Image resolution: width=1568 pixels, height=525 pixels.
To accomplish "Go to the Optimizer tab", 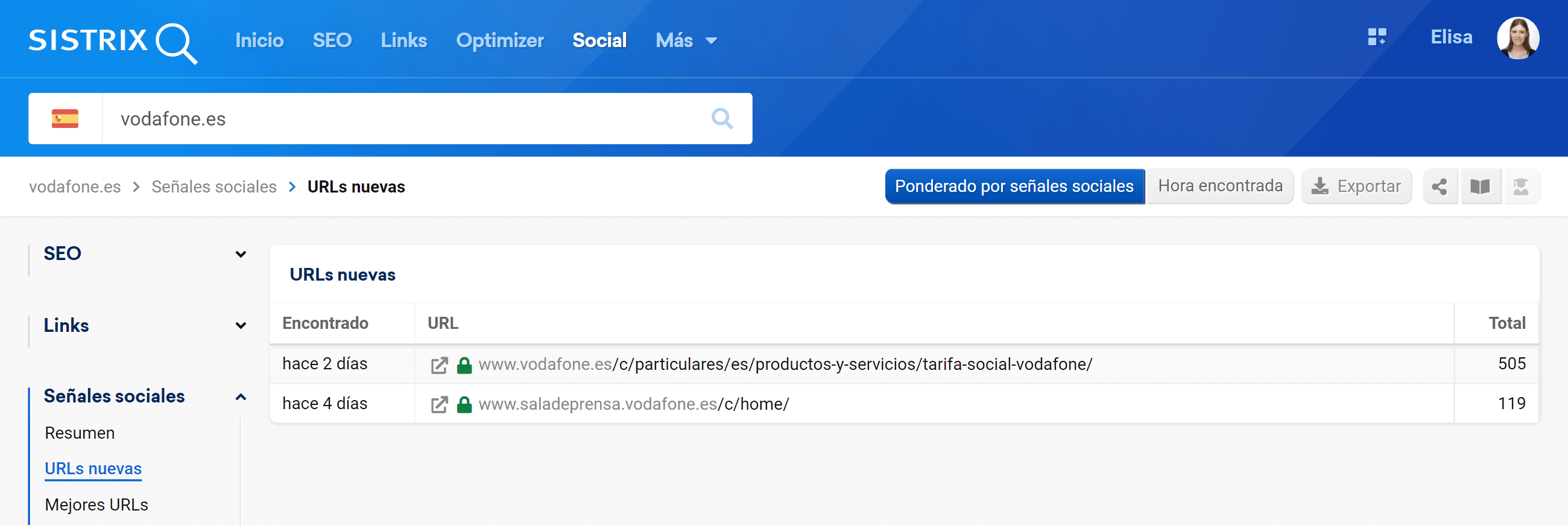I will [x=499, y=41].
